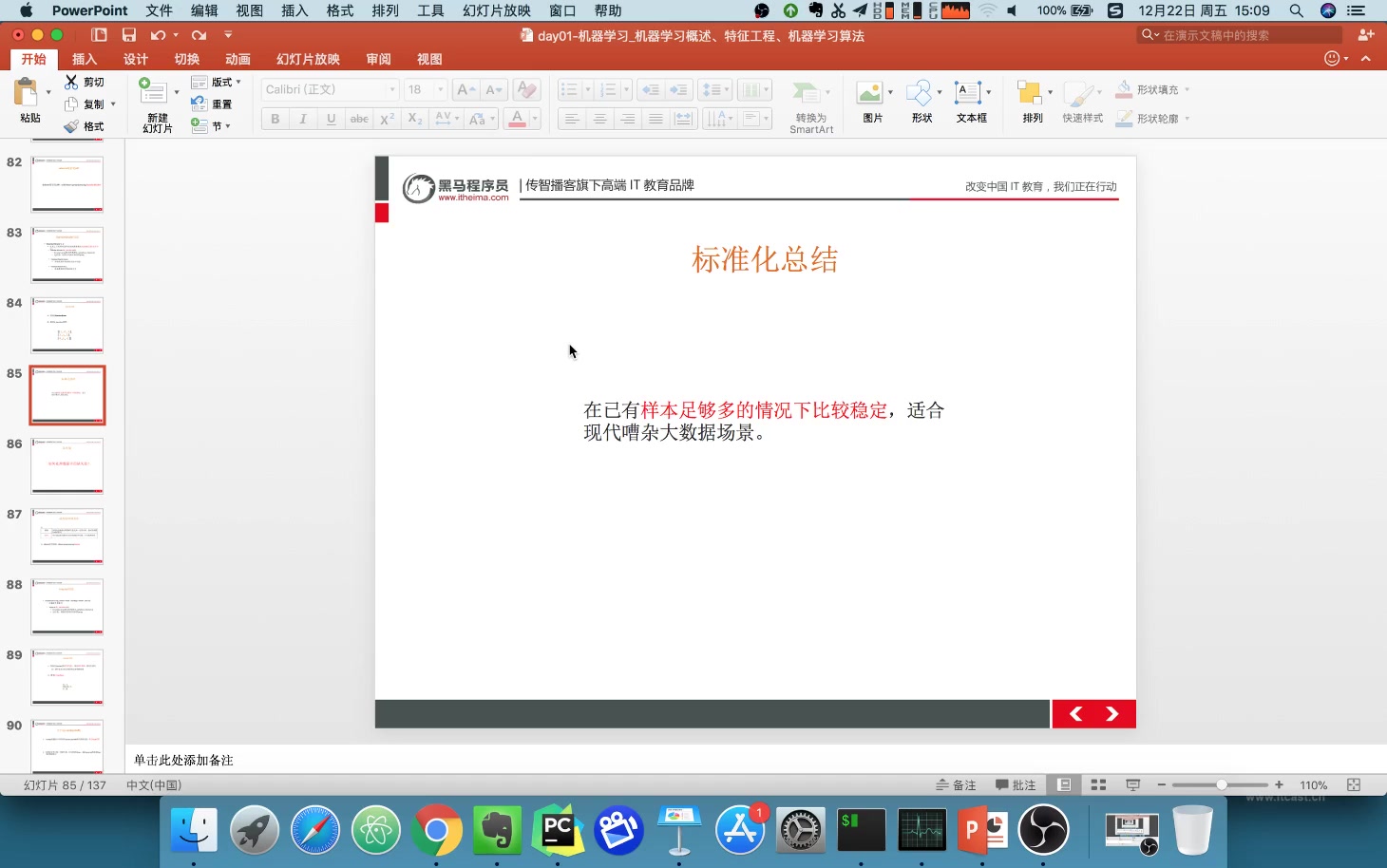Expand the 形状填充 fill color dropdown

pos(1187,88)
